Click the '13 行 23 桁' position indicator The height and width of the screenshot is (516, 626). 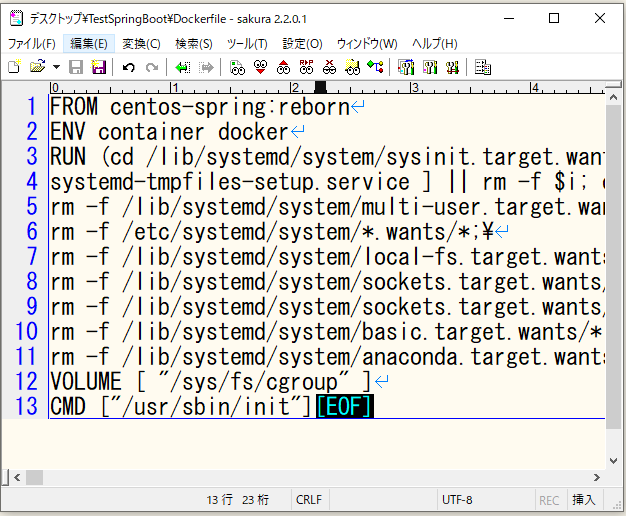click(x=238, y=500)
